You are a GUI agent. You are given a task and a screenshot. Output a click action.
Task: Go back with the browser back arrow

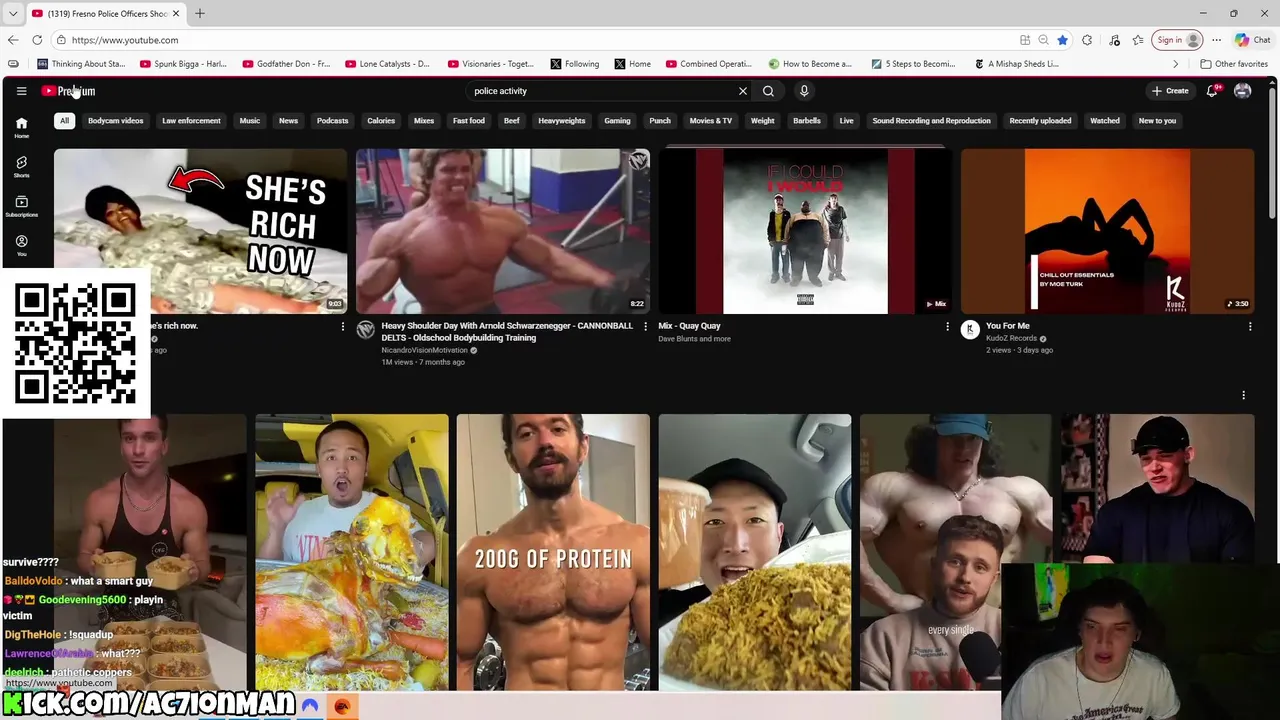click(x=13, y=40)
